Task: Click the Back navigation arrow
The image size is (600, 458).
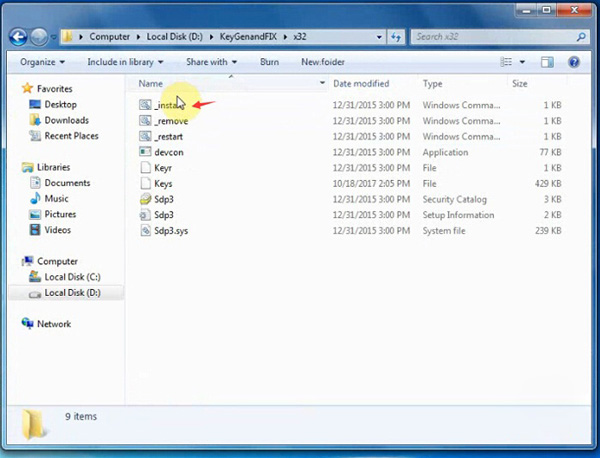Action: pos(18,37)
